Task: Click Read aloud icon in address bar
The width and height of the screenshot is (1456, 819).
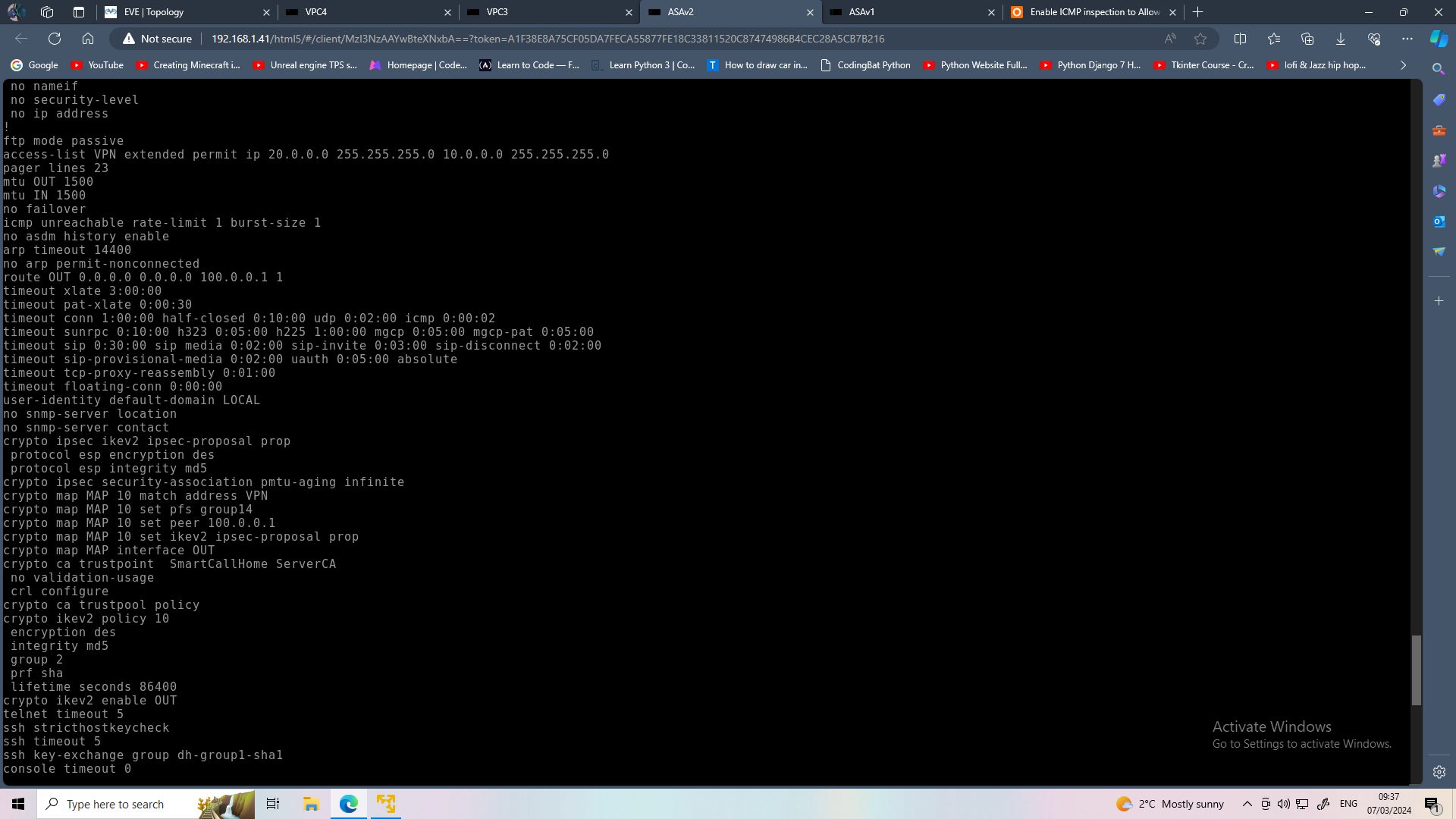Action: tap(1170, 39)
